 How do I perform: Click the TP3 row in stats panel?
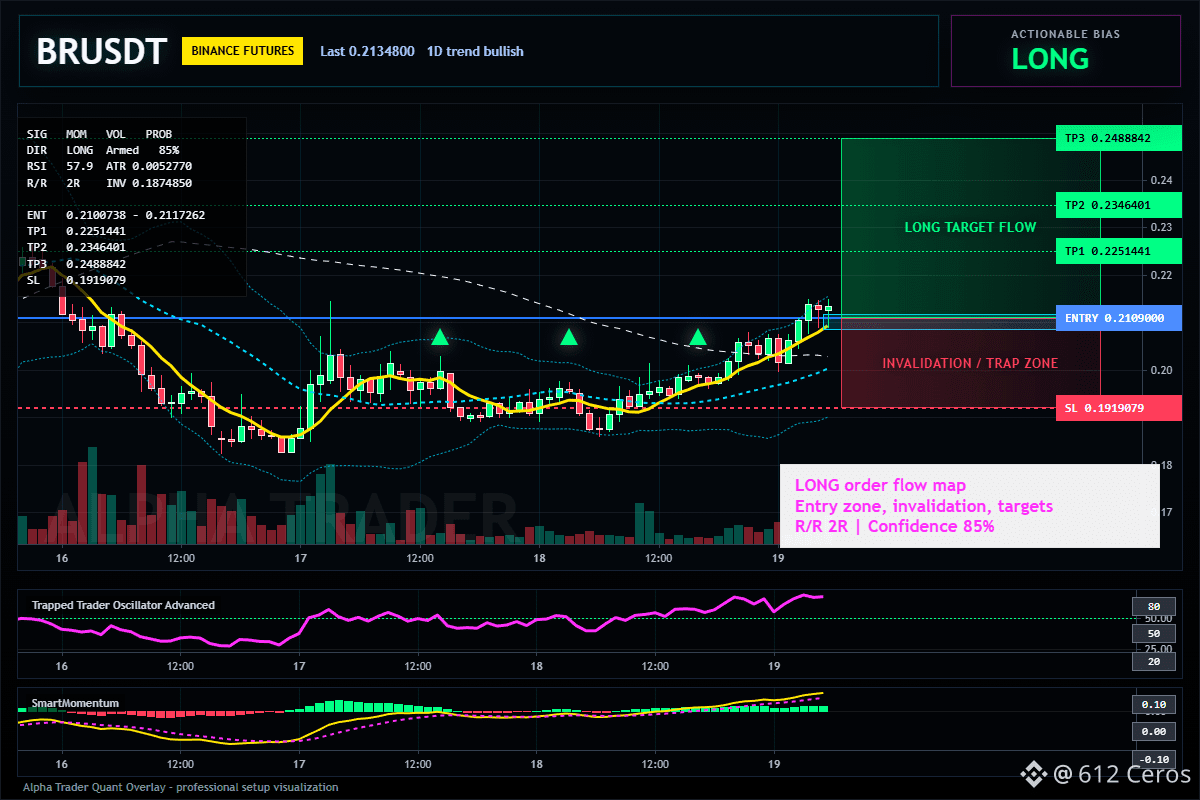coord(76,264)
